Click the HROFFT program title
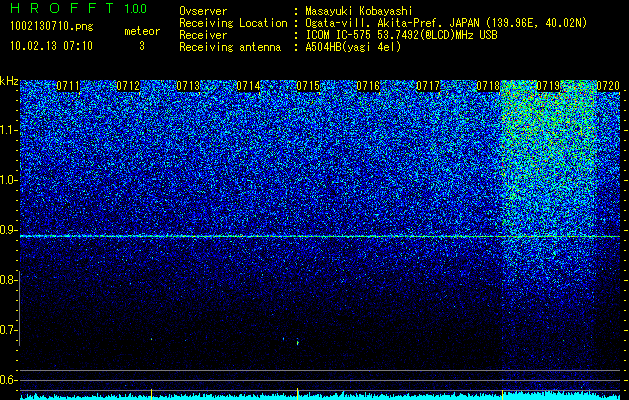The image size is (629, 400). click(62, 8)
